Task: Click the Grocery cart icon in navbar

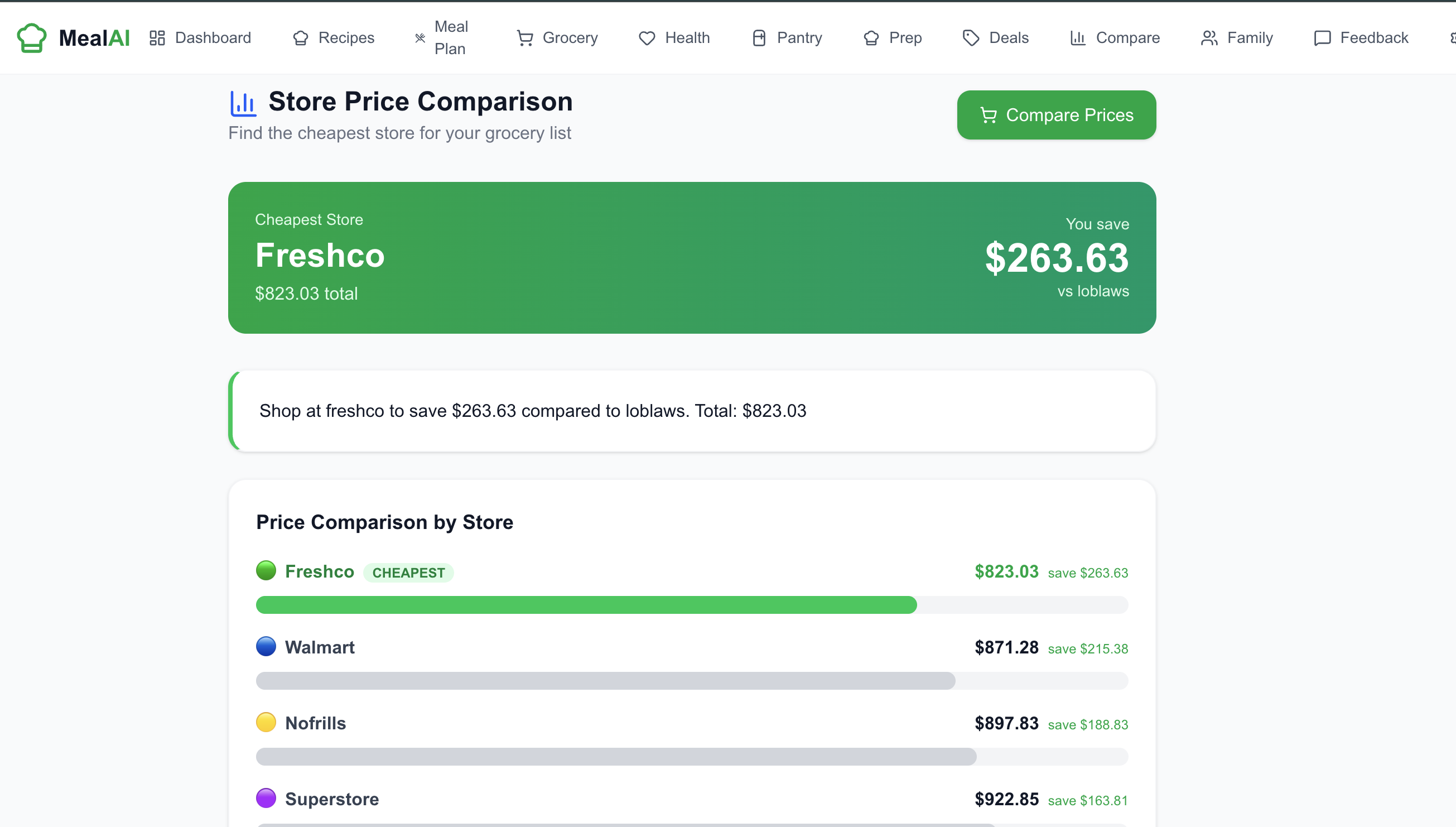Action: coord(525,38)
